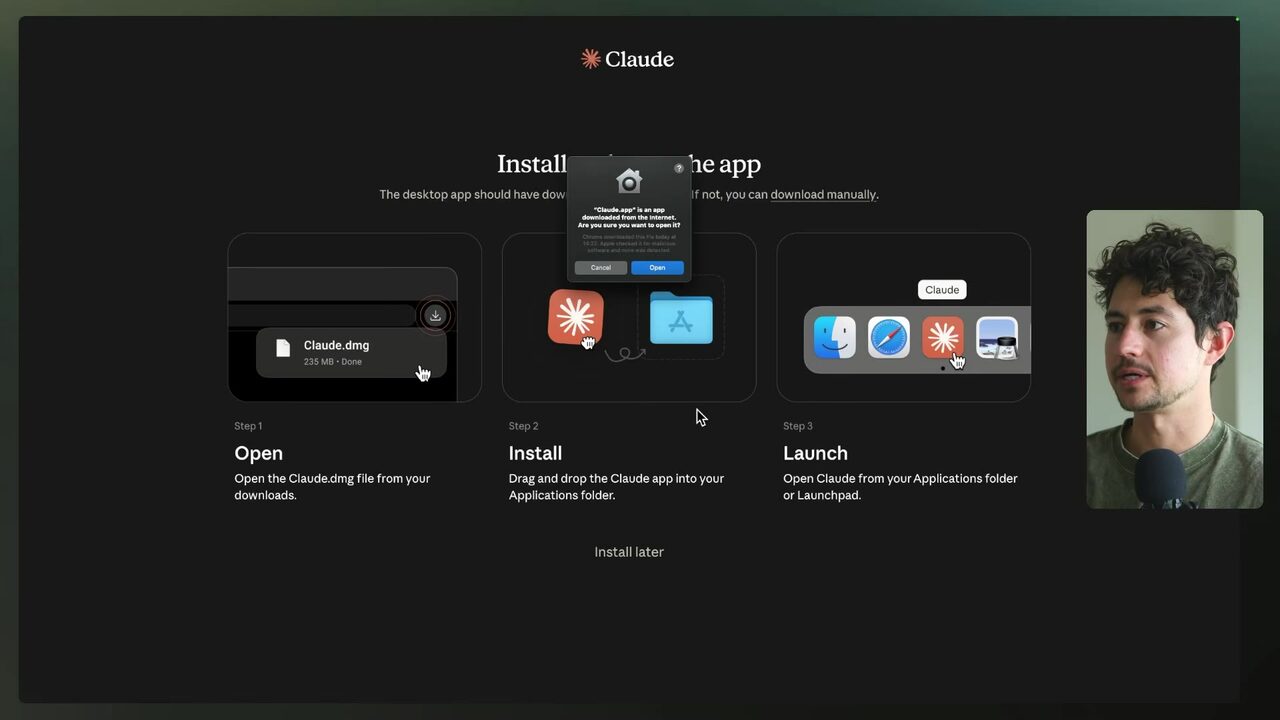This screenshot has height=720, width=1280.
Task: Choose "Install later"
Action: tap(629, 552)
